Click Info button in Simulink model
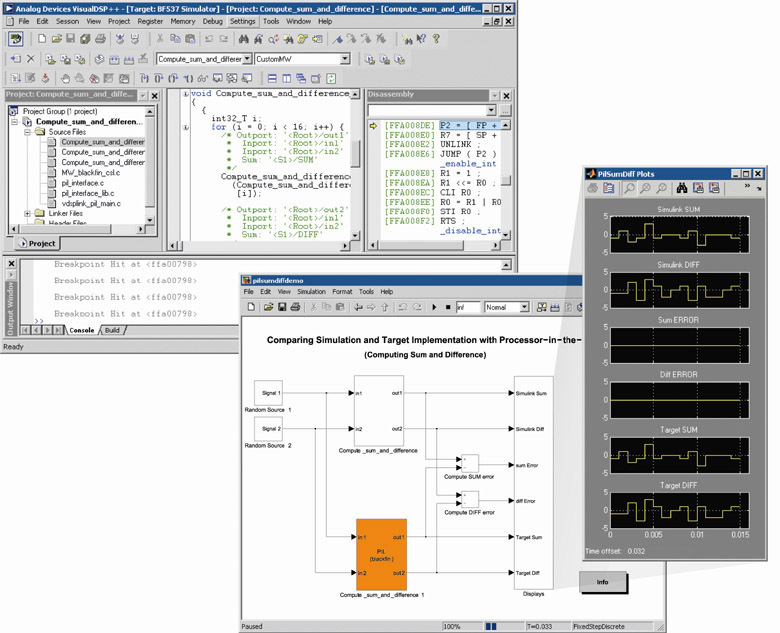 (602, 582)
